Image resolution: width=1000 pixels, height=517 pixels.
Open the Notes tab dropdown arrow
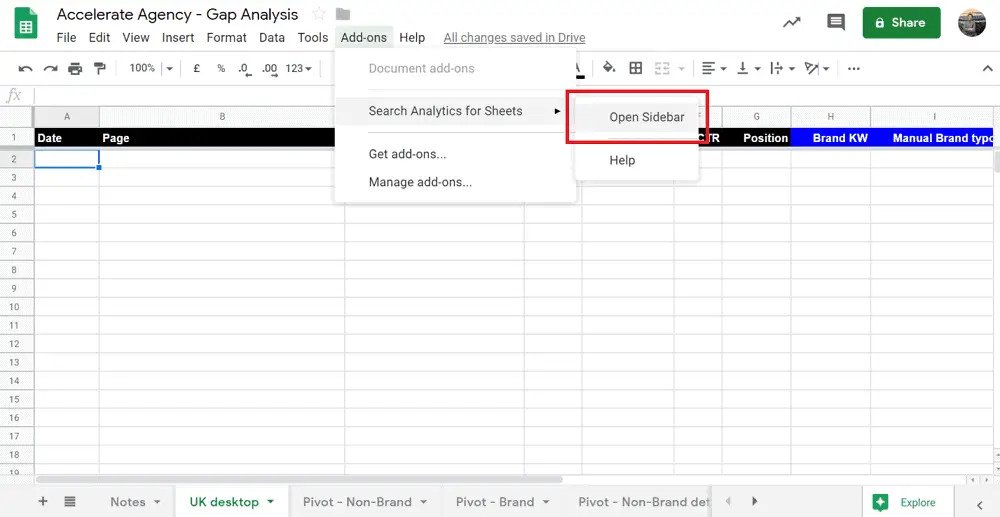point(157,502)
